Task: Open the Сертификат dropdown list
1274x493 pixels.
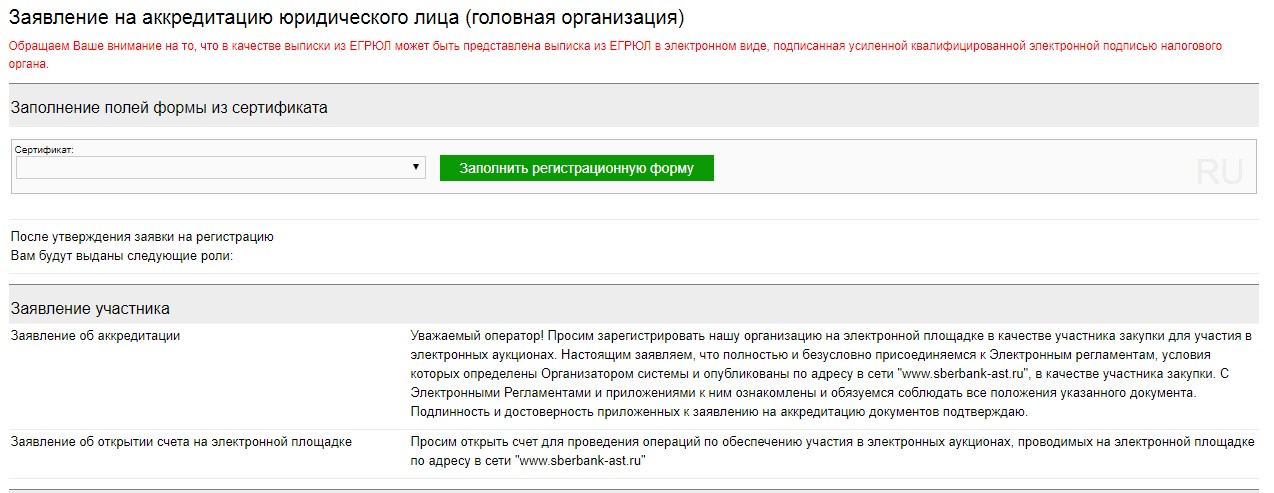Action: [220, 168]
